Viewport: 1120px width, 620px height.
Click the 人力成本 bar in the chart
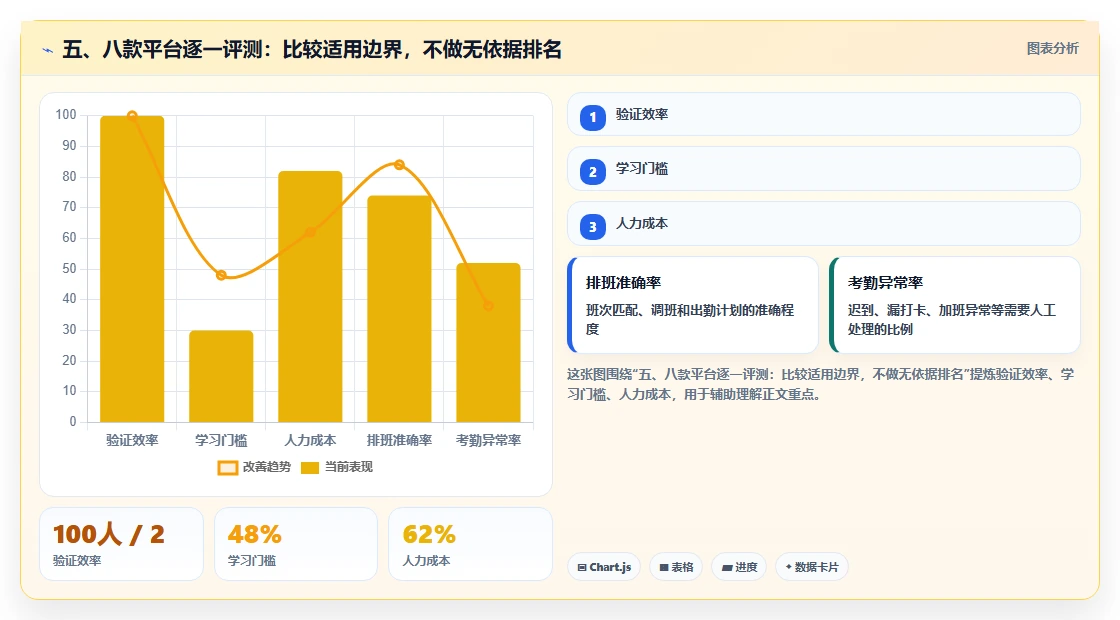click(x=310, y=296)
